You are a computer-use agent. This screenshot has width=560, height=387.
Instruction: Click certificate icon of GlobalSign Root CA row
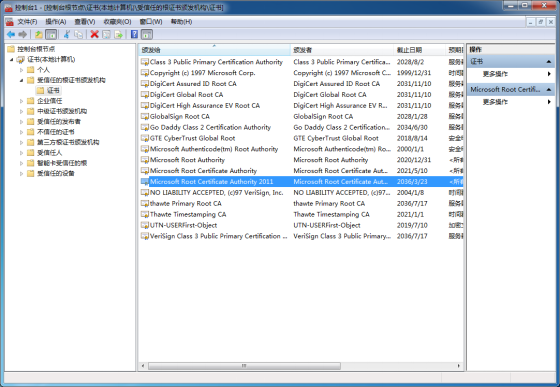[x=145, y=116]
